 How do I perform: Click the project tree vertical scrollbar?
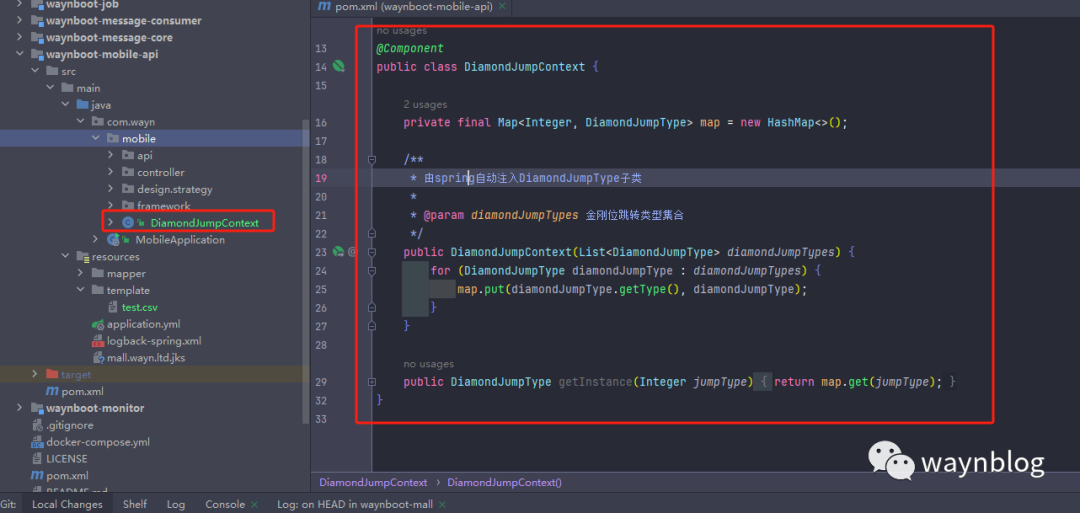(306, 272)
